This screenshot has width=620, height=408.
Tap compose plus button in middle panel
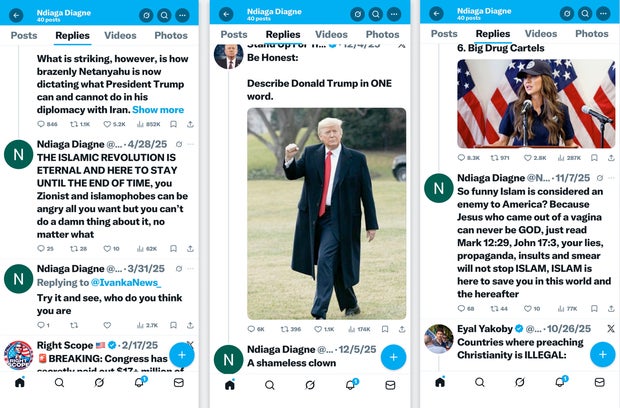coord(393,357)
